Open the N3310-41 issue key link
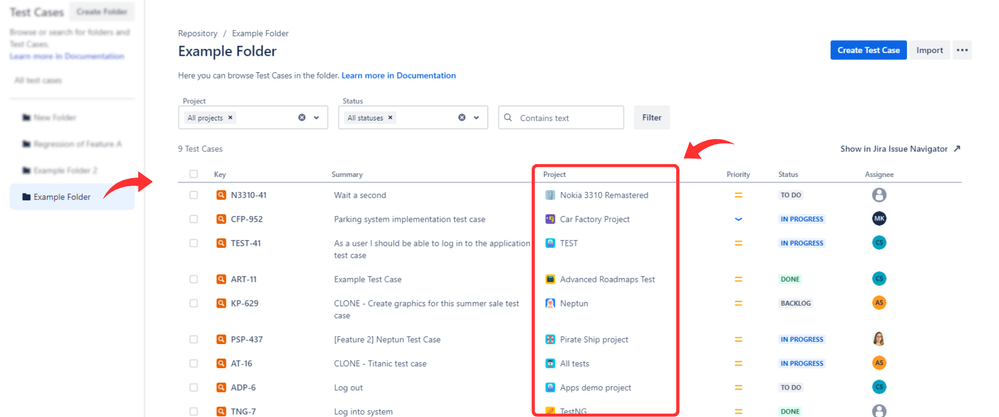 (x=249, y=195)
